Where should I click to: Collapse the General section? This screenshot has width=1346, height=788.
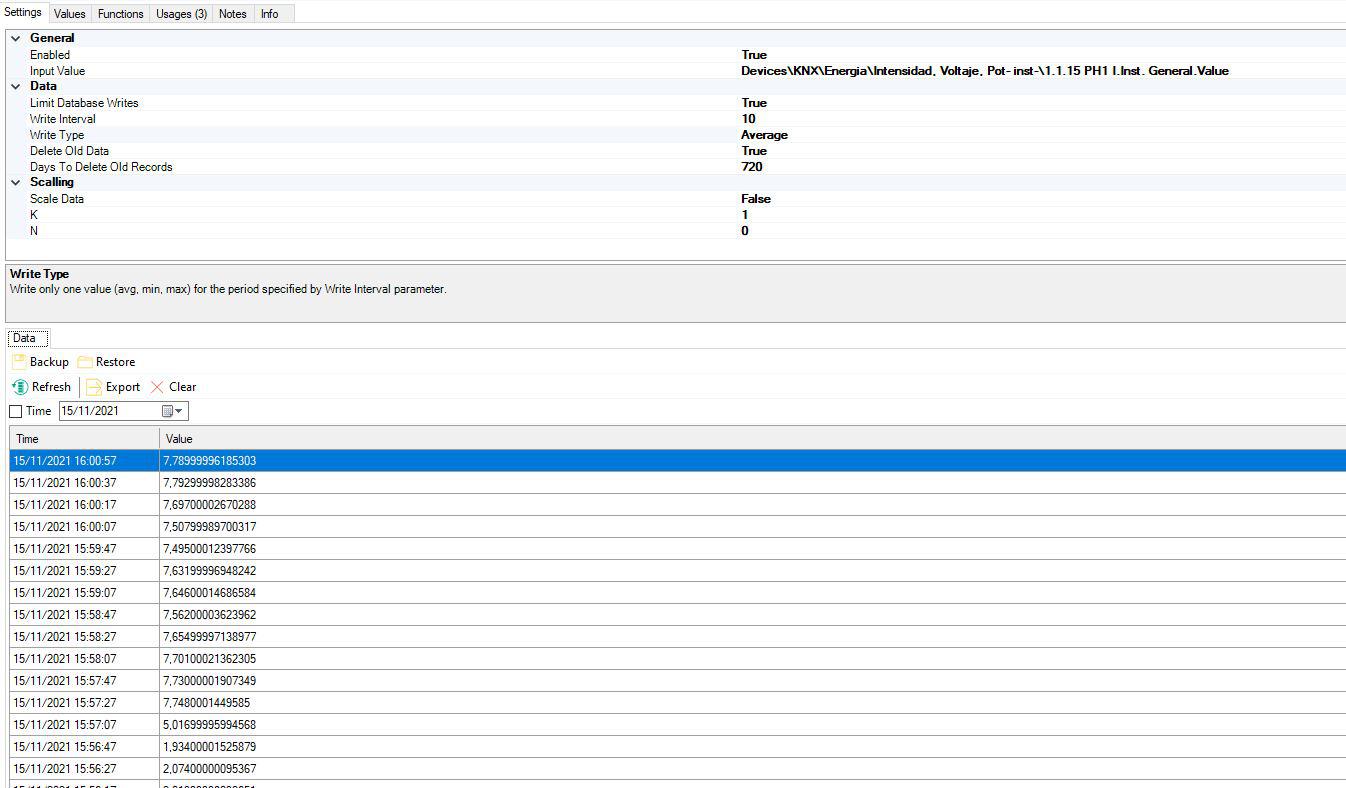pos(15,38)
